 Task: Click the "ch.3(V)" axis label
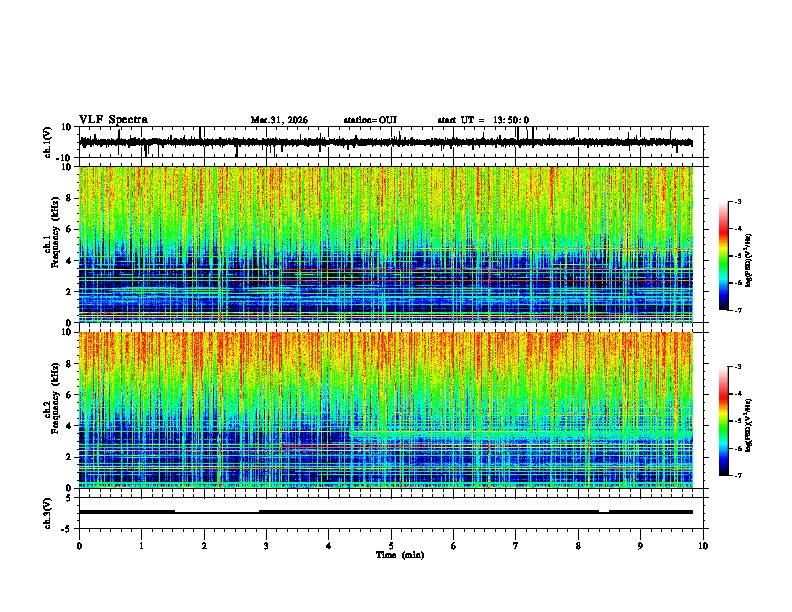48,513
